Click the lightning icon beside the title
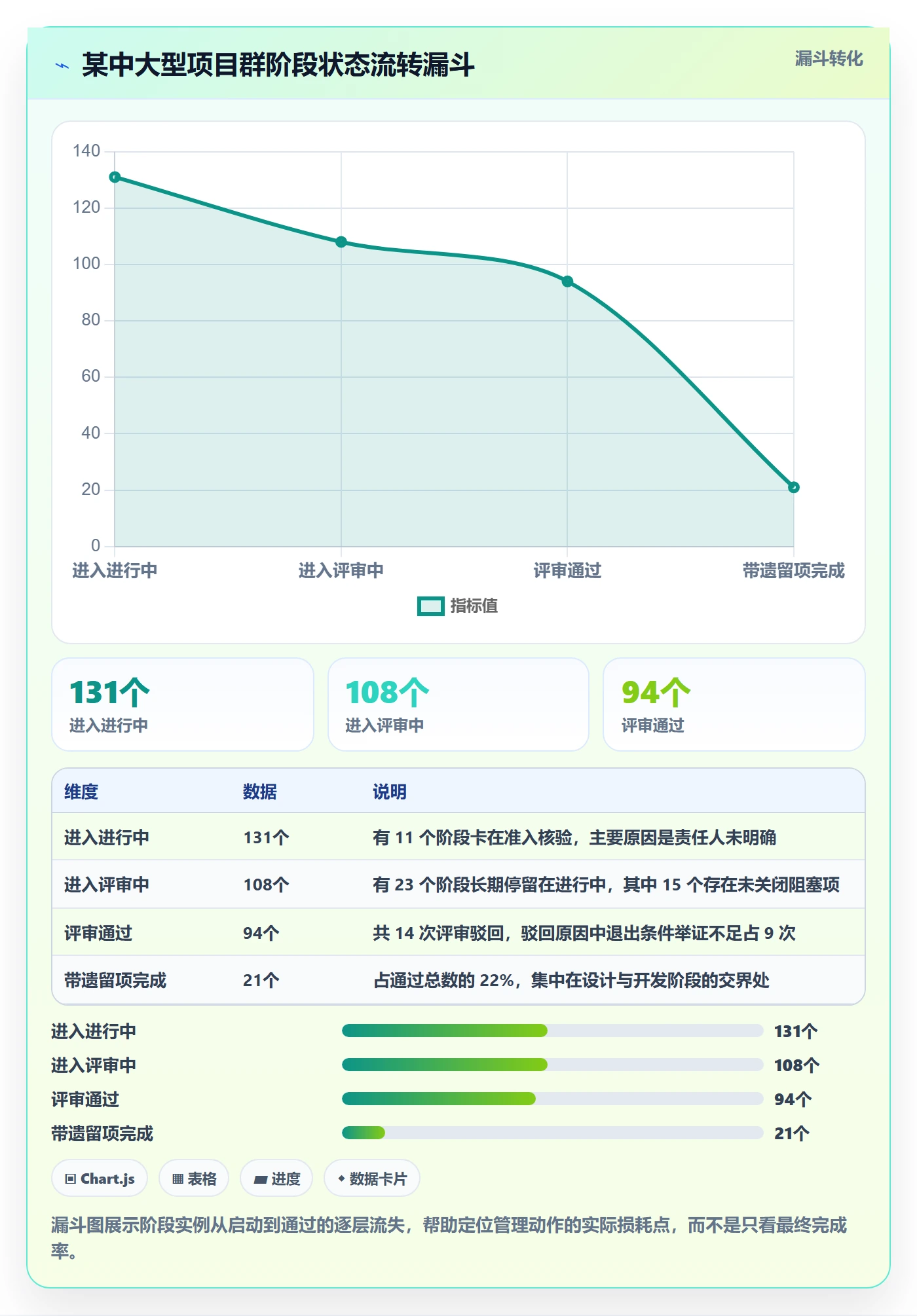917x1316 pixels. click(62, 65)
